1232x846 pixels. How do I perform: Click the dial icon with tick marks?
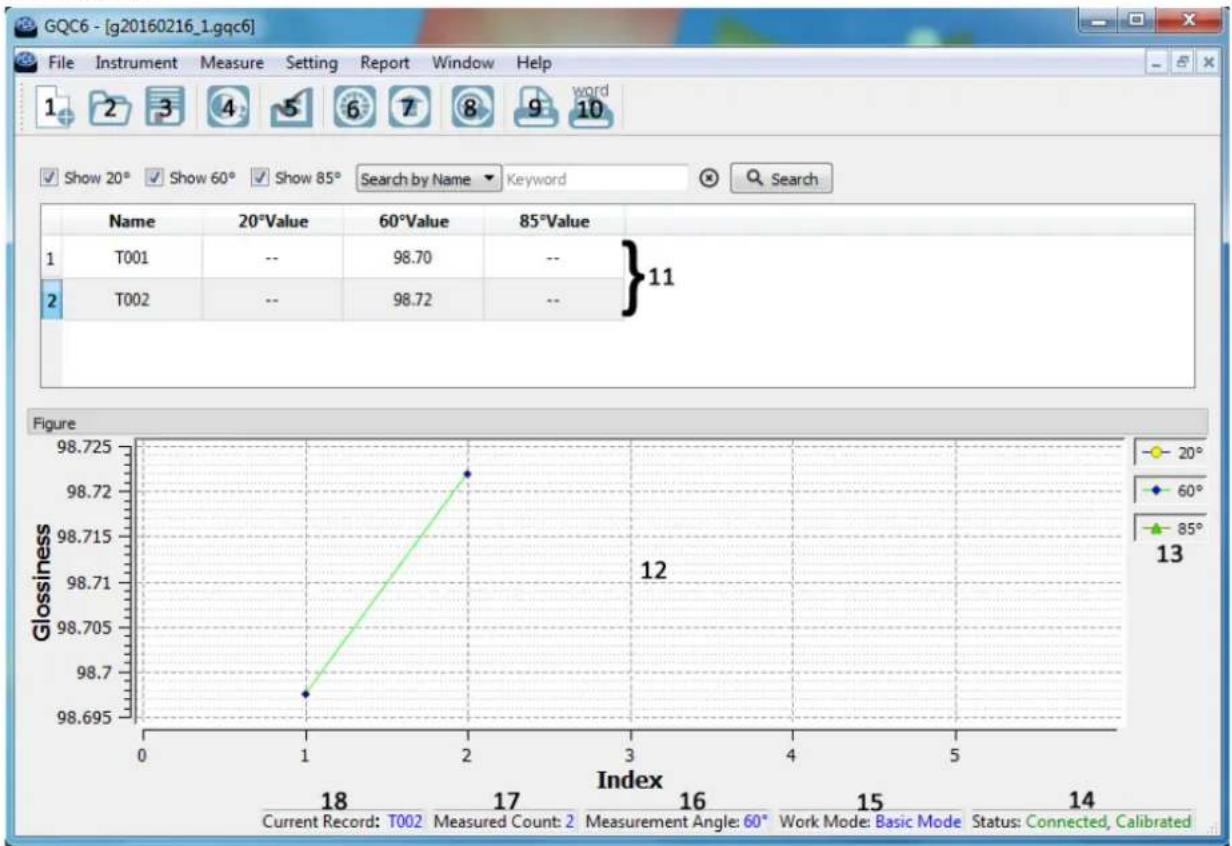353,107
